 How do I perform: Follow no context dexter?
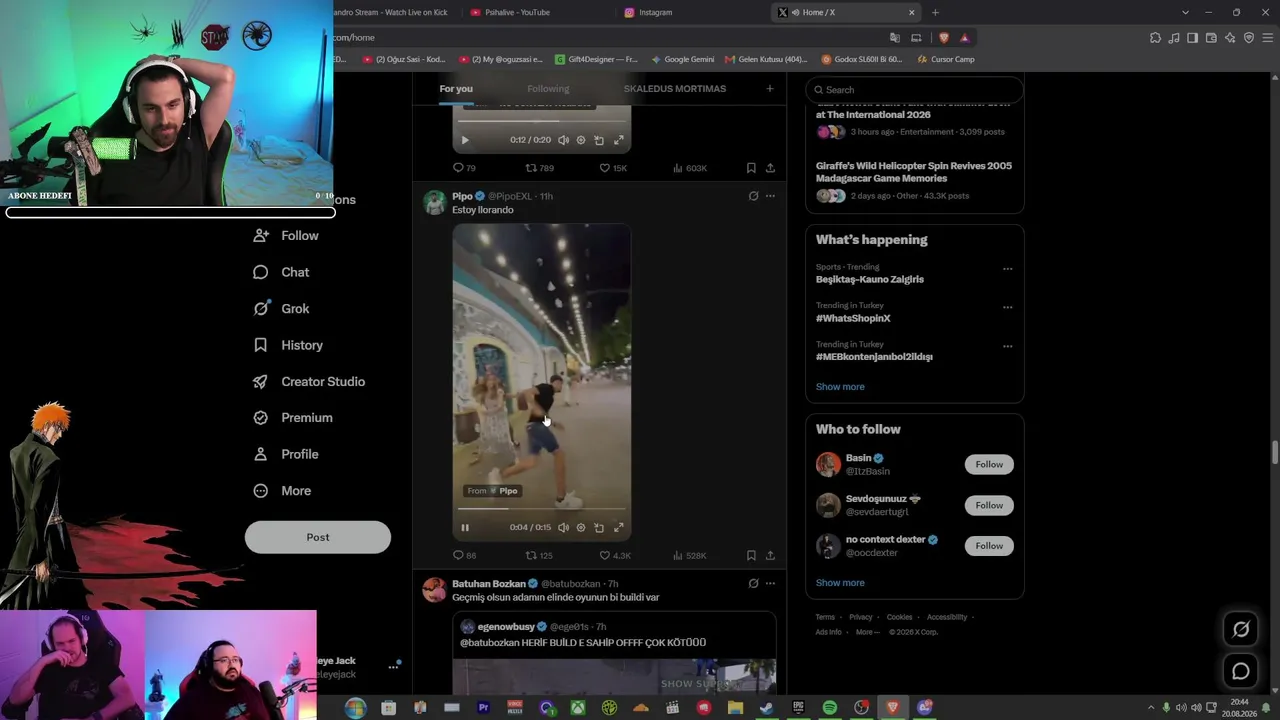click(x=989, y=546)
